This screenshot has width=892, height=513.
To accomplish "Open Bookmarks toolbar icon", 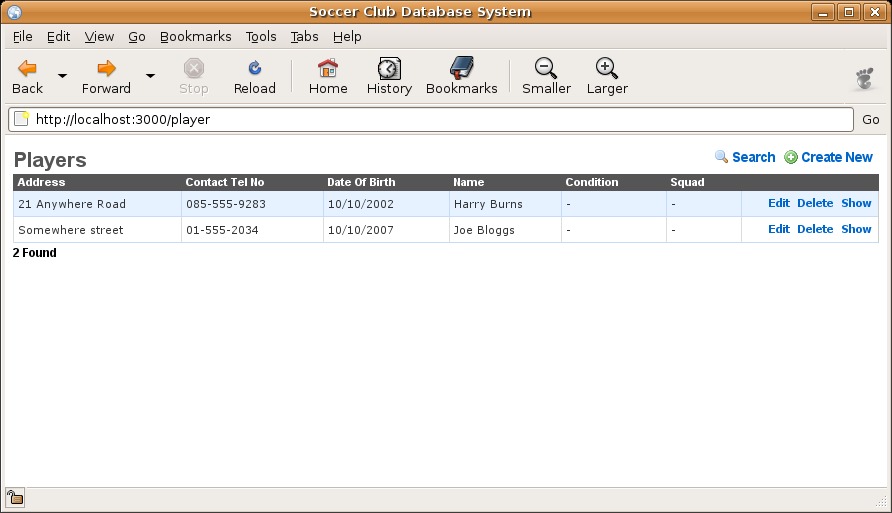I will [x=461, y=69].
